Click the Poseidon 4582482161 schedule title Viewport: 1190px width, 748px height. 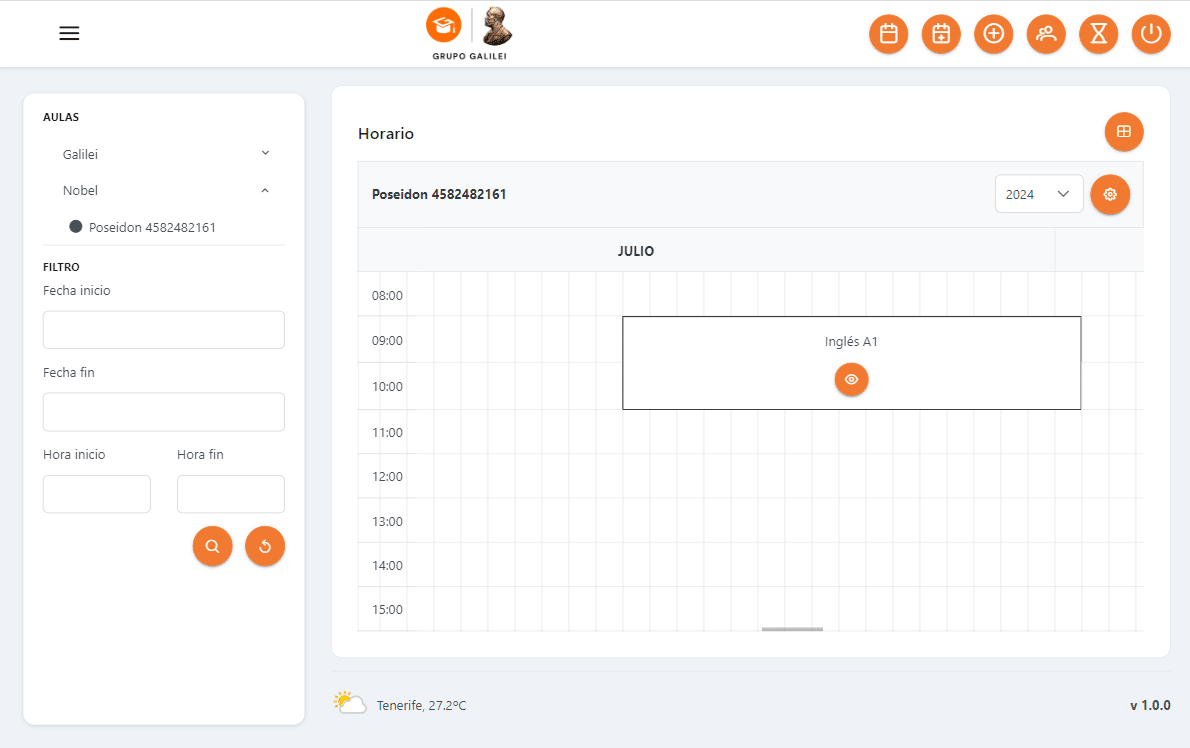(439, 194)
